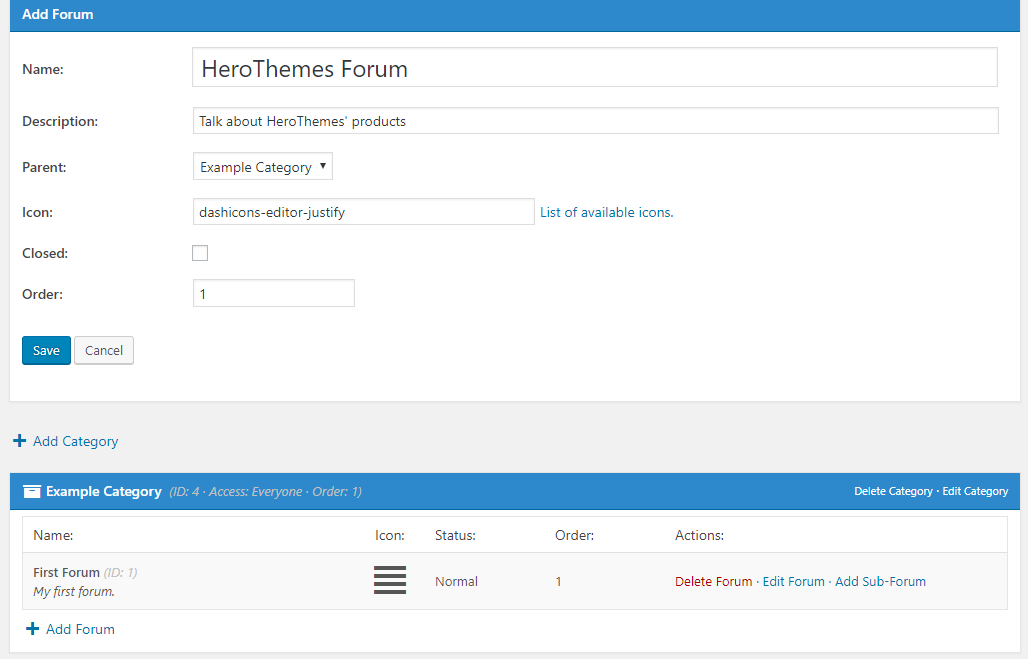Click the Actions column header

[700, 535]
